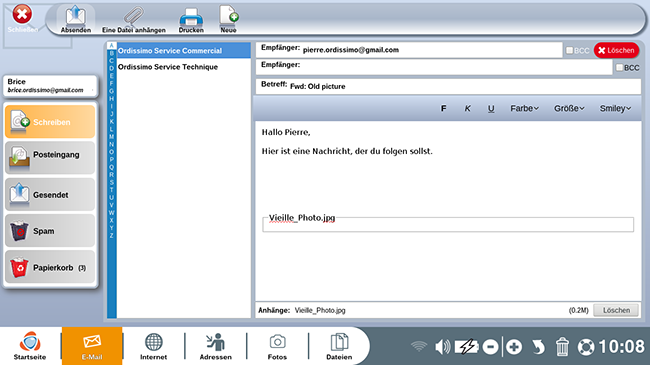This screenshot has width=650, height=365.
Task: Open the Gesendet sent folder
Action: (x=50, y=194)
